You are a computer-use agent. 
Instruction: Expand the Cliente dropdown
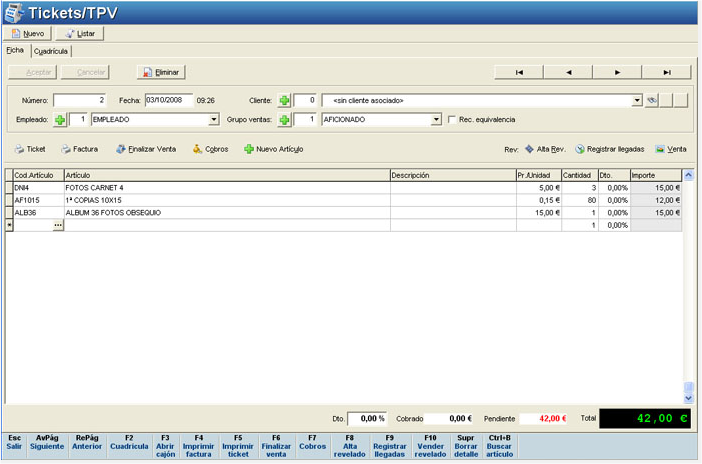click(x=637, y=100)
